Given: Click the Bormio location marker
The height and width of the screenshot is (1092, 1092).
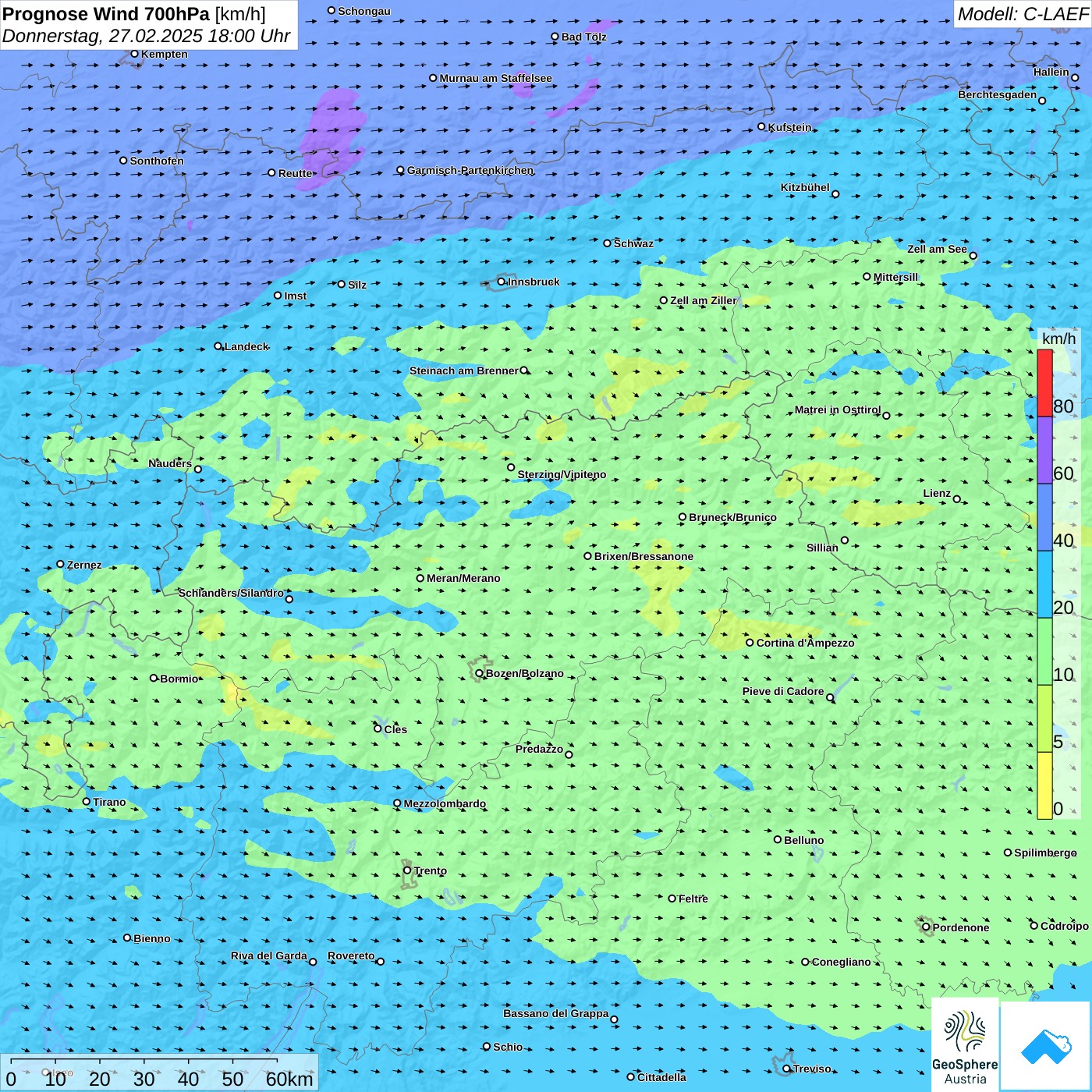Looking at the screenshot, I should coord(154,678).
